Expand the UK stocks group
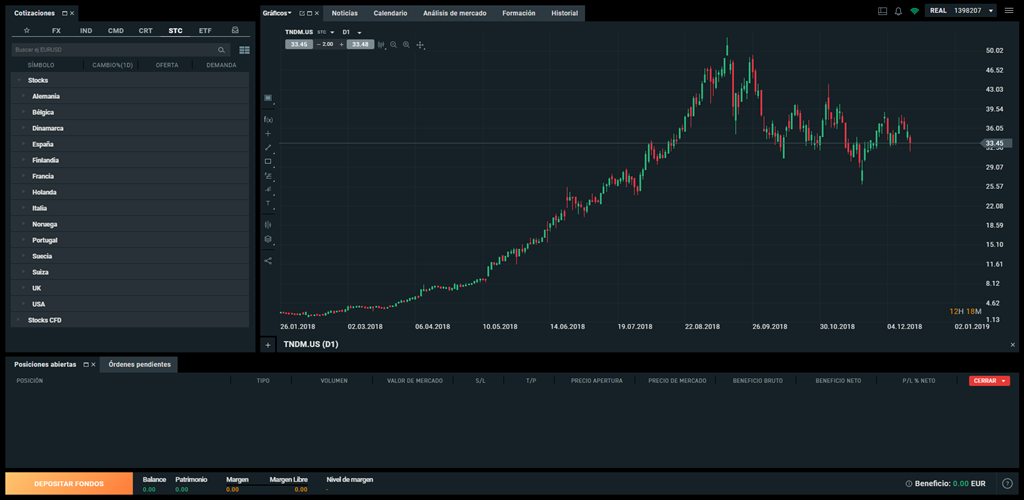This screenshot has width=1024, height=500. point(24,288)
